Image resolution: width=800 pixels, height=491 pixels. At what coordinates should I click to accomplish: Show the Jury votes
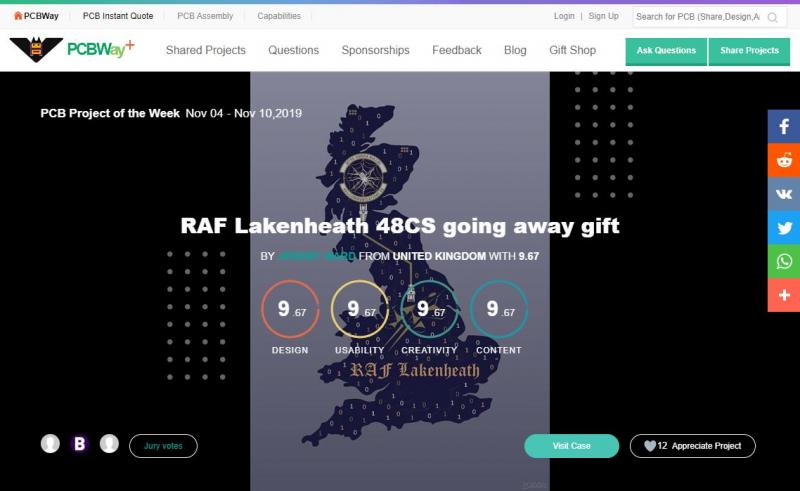(x=163, y=446)
